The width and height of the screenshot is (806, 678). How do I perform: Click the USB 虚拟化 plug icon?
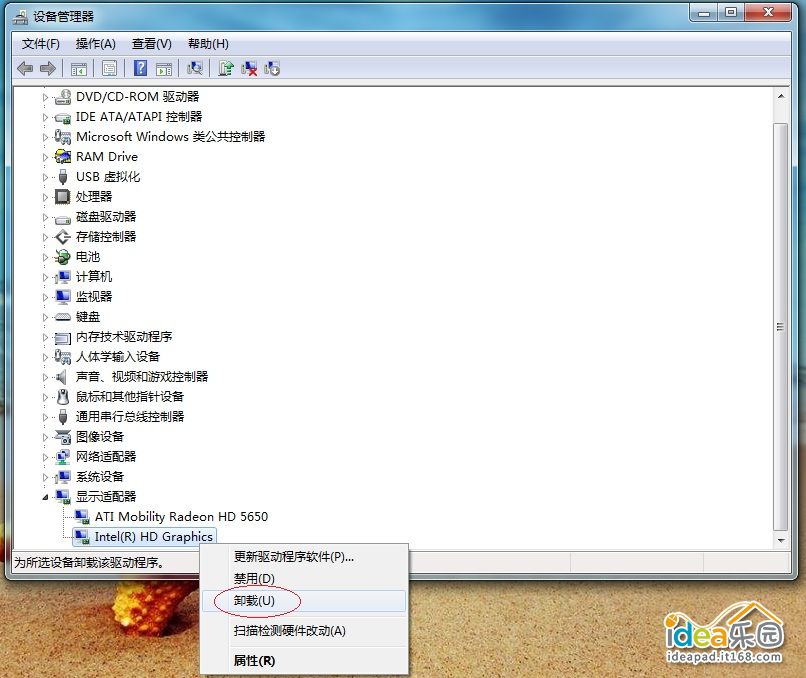coord(63,177)
